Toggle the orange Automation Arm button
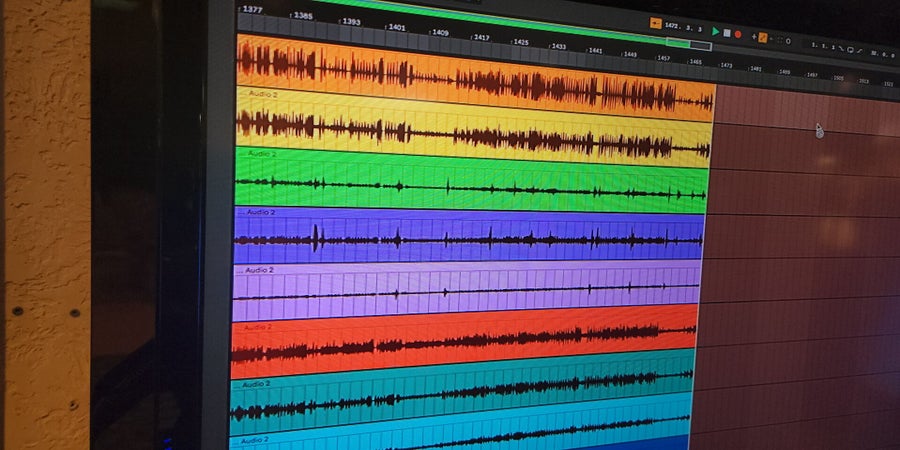900x450 pixels. pos(763,38)
